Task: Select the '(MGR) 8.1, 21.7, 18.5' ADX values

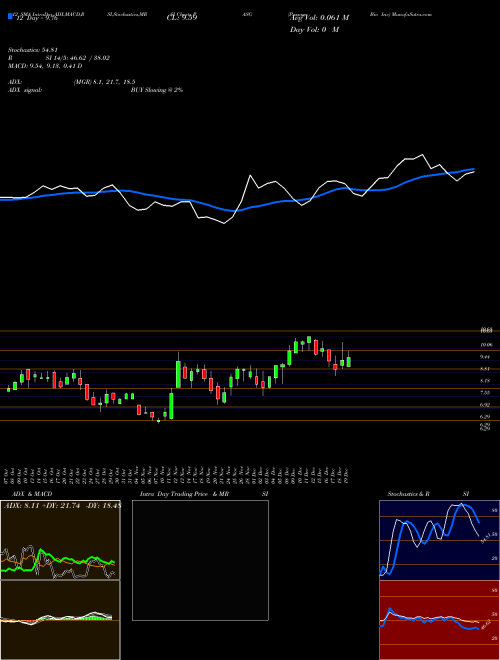Action: (104, 82)
